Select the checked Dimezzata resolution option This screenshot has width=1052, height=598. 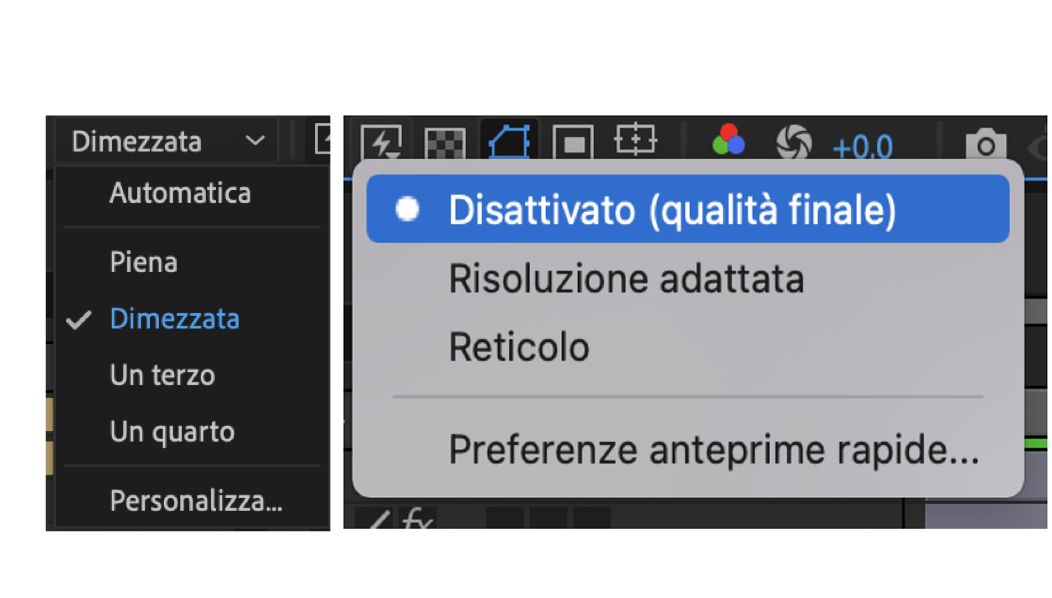(174, 319)
